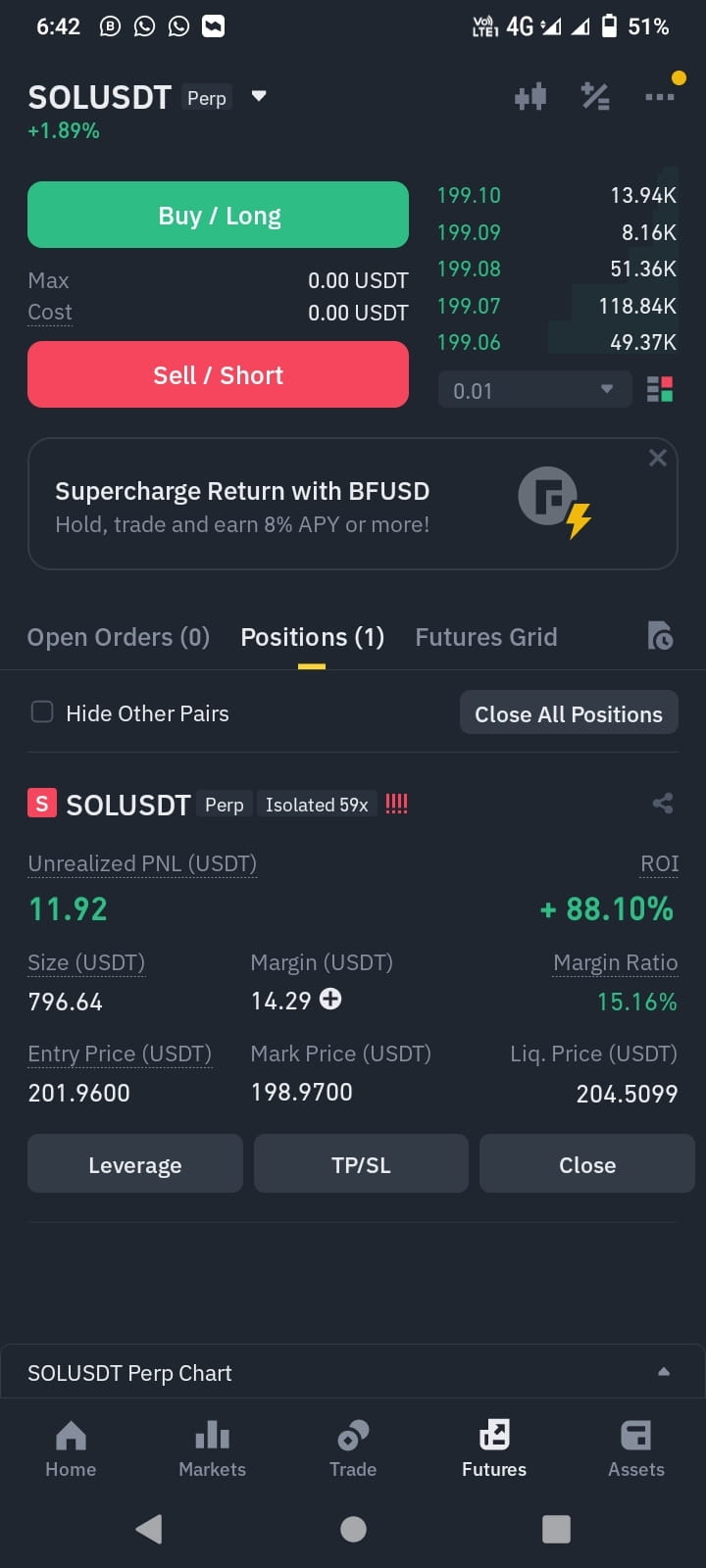Image resolution: width=706 pixels, height=1568 pixels.
Task: Dismiss the BFUSD promotion banner
Action: (658, 458)
